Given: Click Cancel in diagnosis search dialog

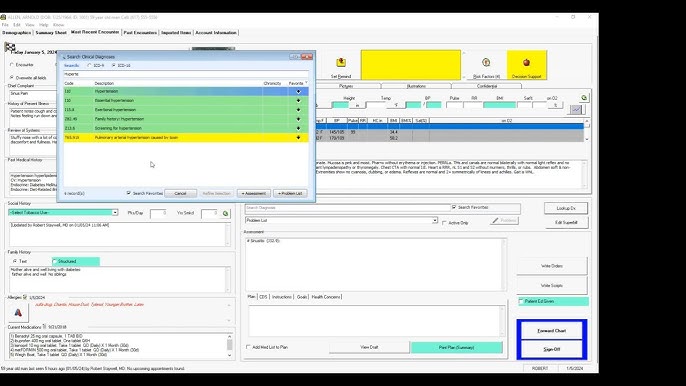Looking at the screenshot, I should click(x=180, y=193).
